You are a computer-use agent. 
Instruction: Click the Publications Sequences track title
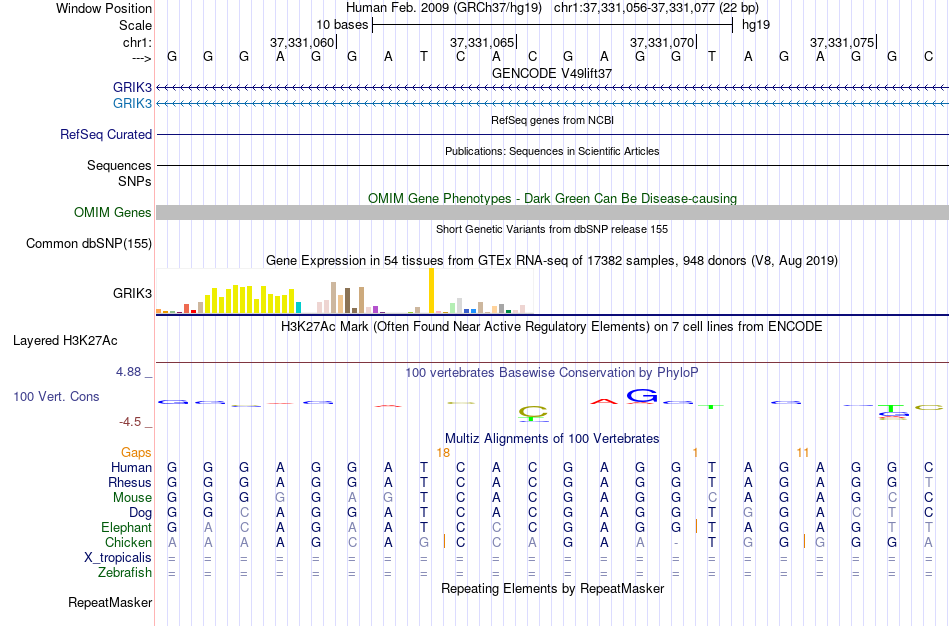click(x=552, y=151)
